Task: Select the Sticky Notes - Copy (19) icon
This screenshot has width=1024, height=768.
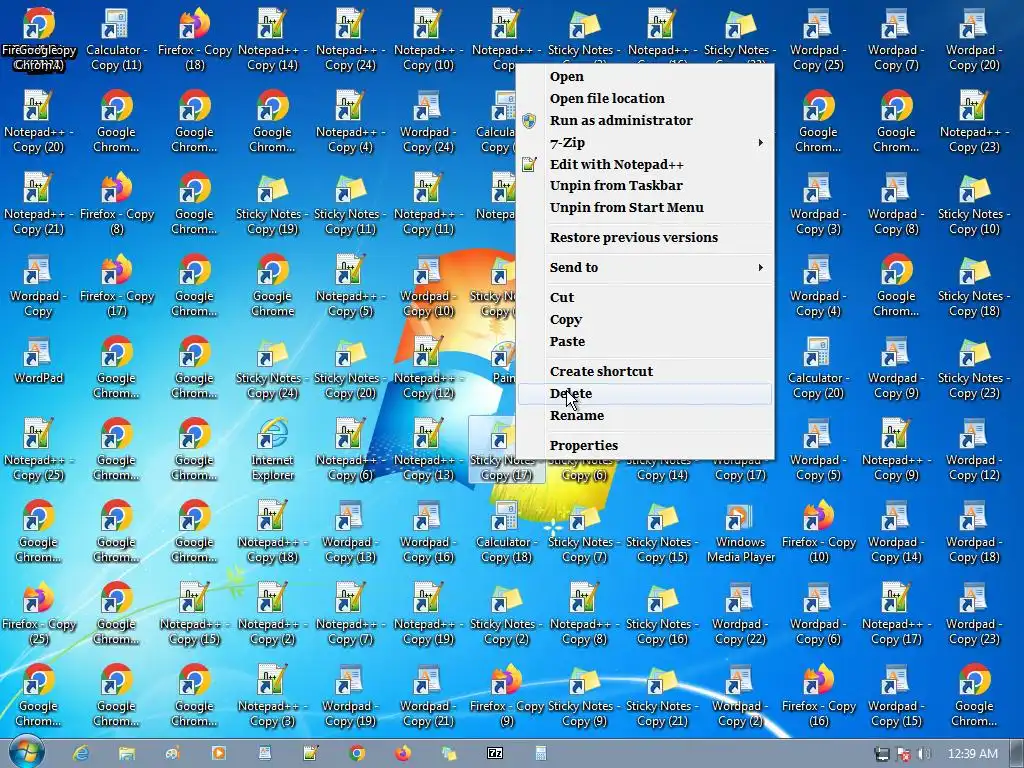Action: 272,203
